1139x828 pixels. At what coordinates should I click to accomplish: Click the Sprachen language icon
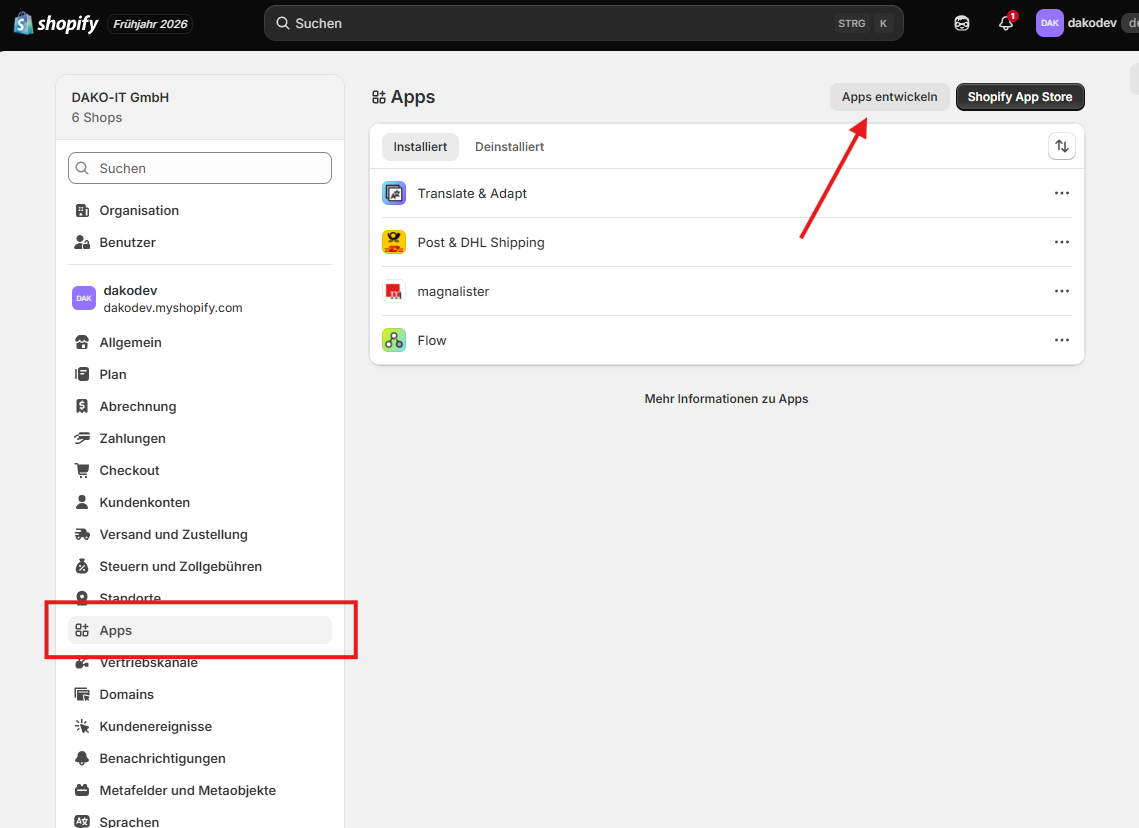[x=82, y=821]
